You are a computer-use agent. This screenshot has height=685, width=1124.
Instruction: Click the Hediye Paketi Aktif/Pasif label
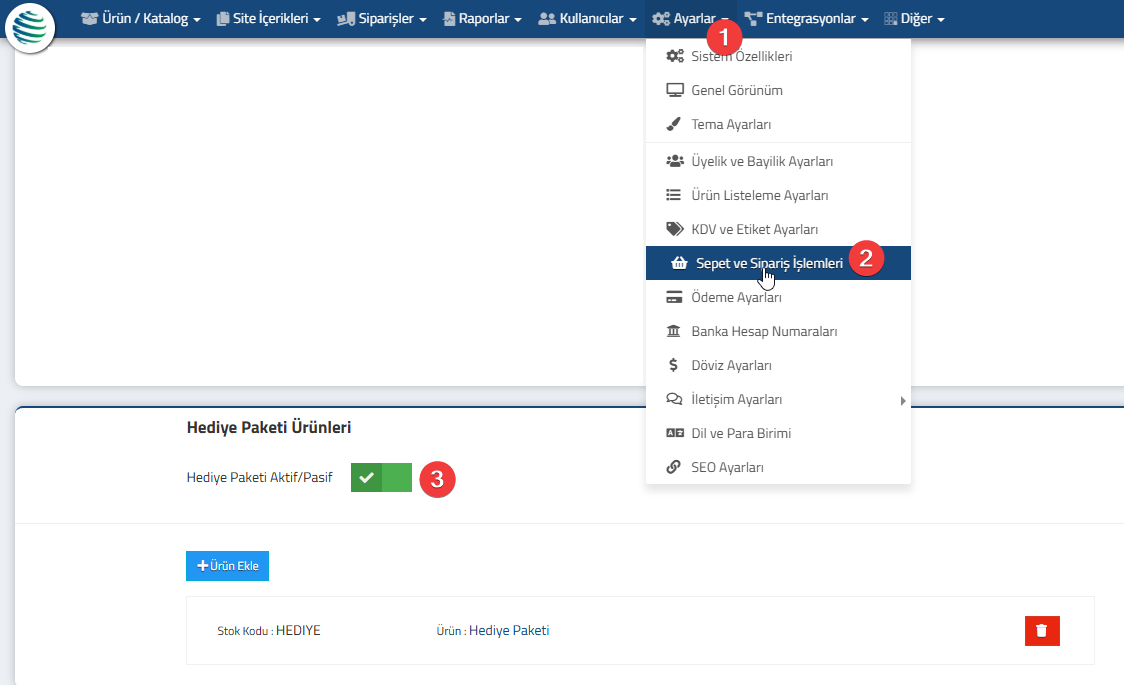tap(259, 477)
